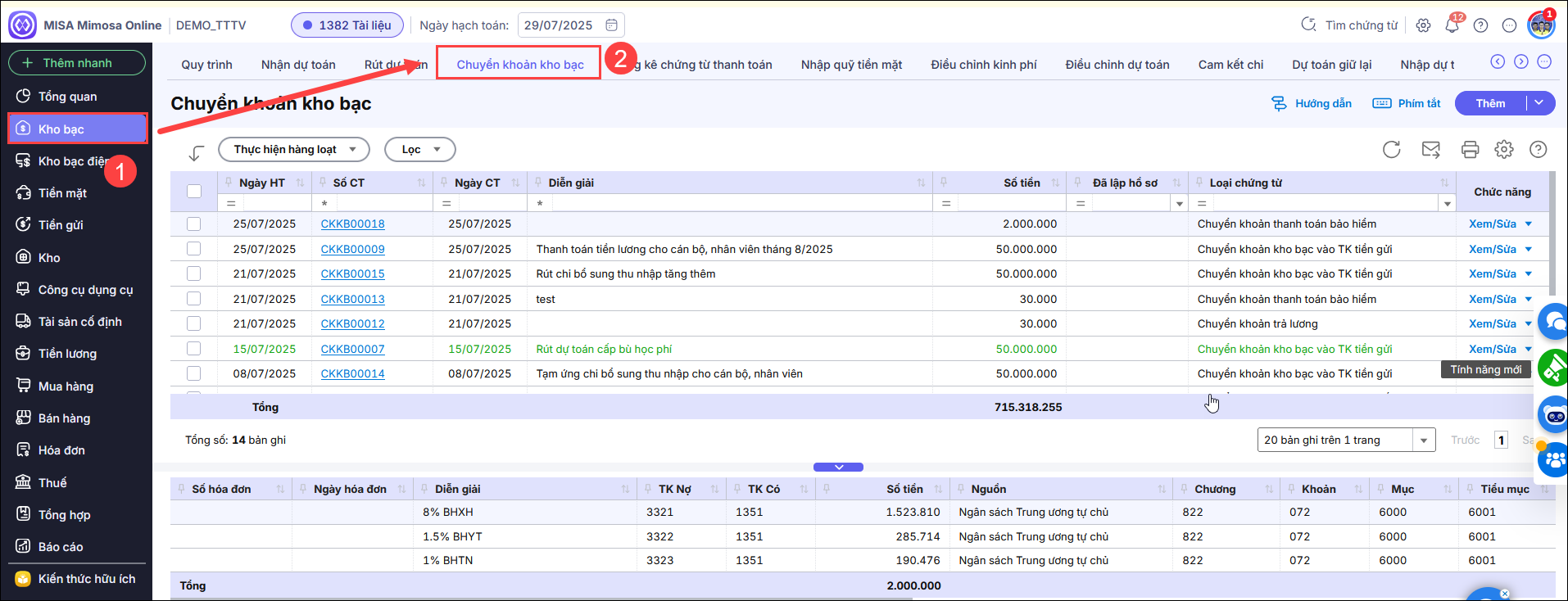Click the send mail envelope icon
Viewport: 1568px width, 601px height.
(x=1430, y=150)
